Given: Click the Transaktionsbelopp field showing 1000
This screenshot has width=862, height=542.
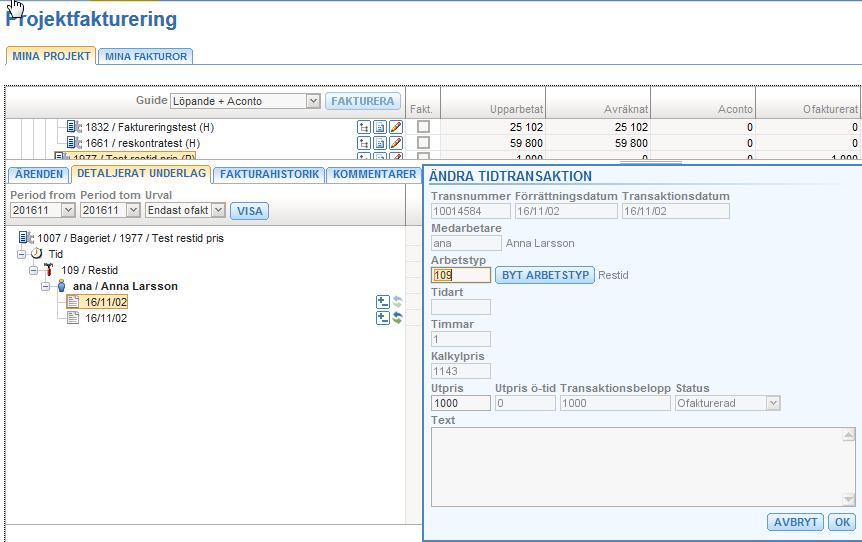Looking at the screenshot, I should point(615,403).
